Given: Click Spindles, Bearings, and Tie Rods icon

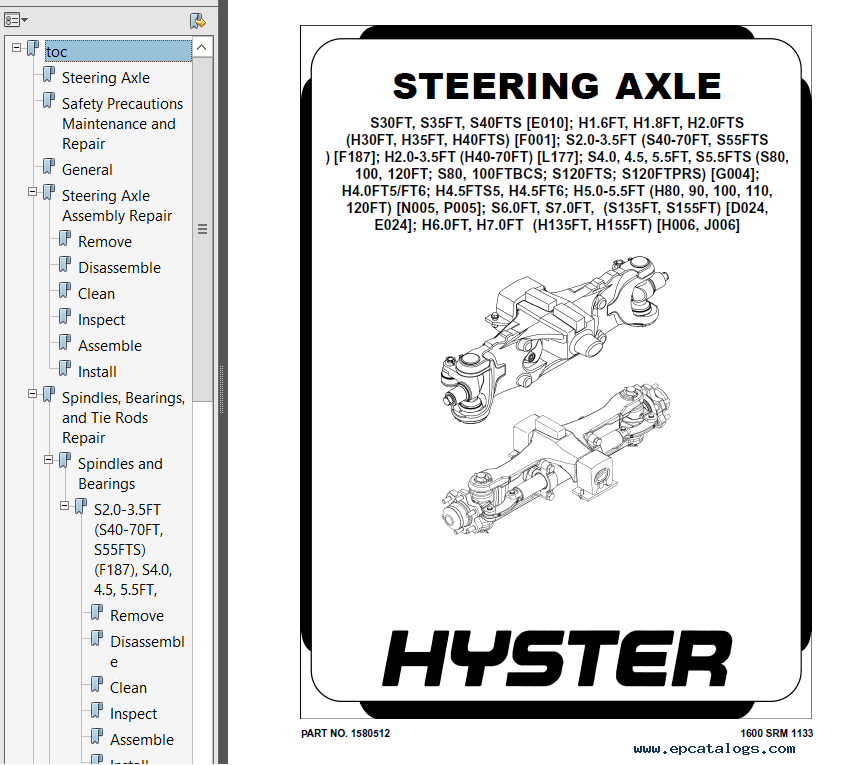Looking at the screenshot, I should tap(49, 394).
